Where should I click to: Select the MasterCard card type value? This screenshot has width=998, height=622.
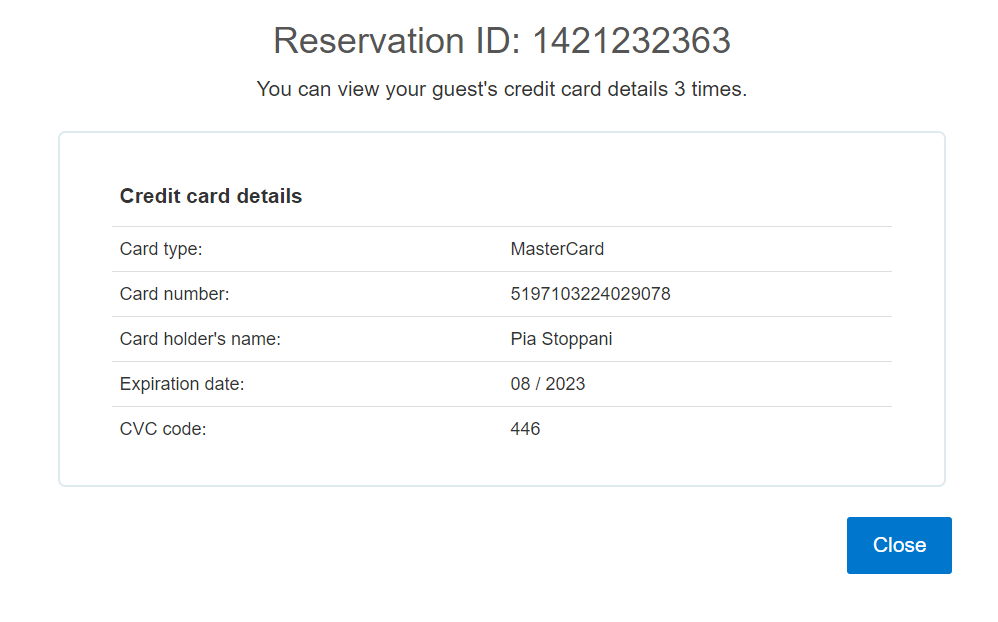(x=557, y=249)
